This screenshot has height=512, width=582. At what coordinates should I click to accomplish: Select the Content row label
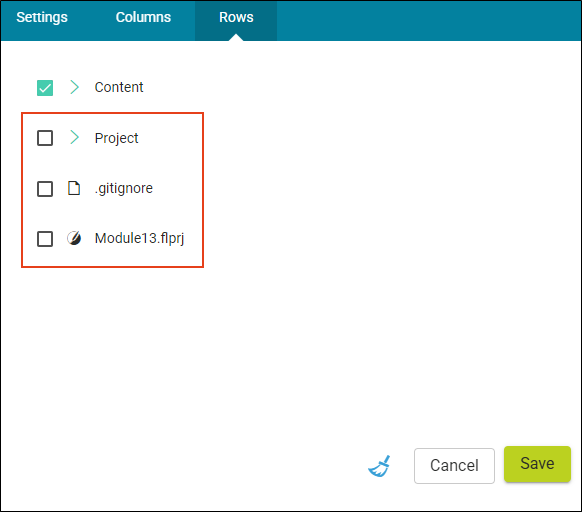(119, 87)
